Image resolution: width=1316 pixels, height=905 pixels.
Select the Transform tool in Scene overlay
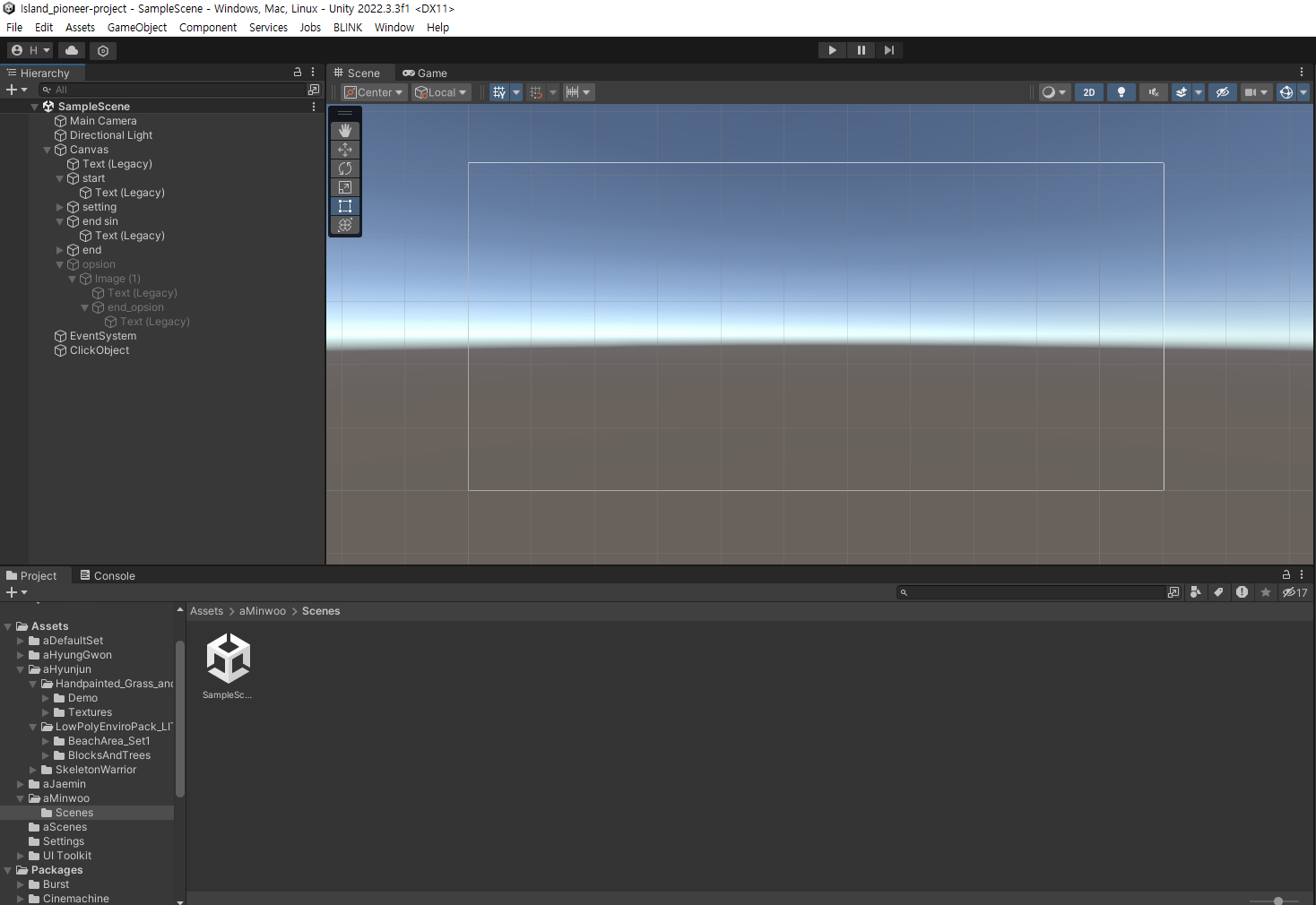[x=345, y=225]
